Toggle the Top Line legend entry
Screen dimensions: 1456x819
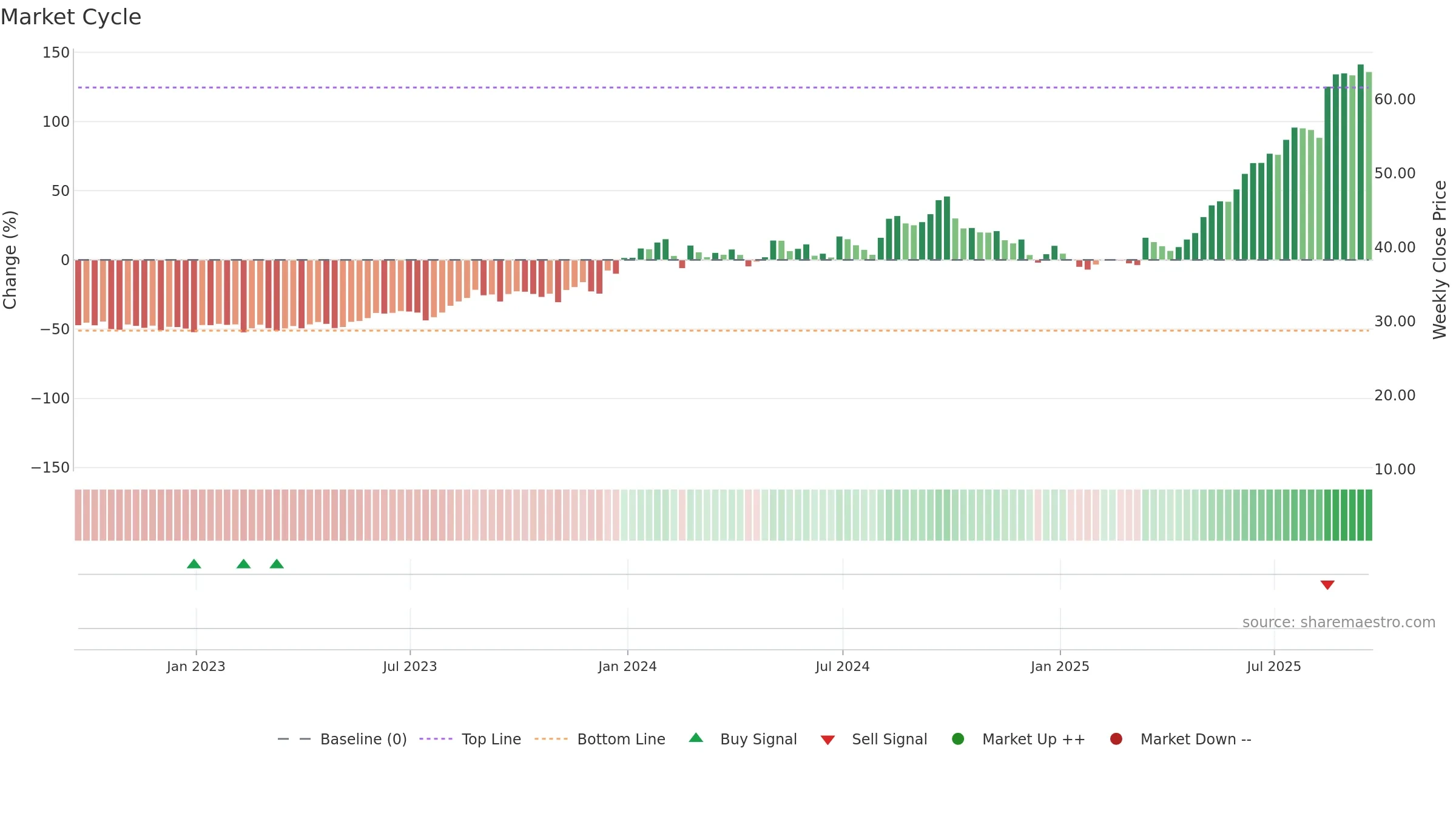[470, 739]
